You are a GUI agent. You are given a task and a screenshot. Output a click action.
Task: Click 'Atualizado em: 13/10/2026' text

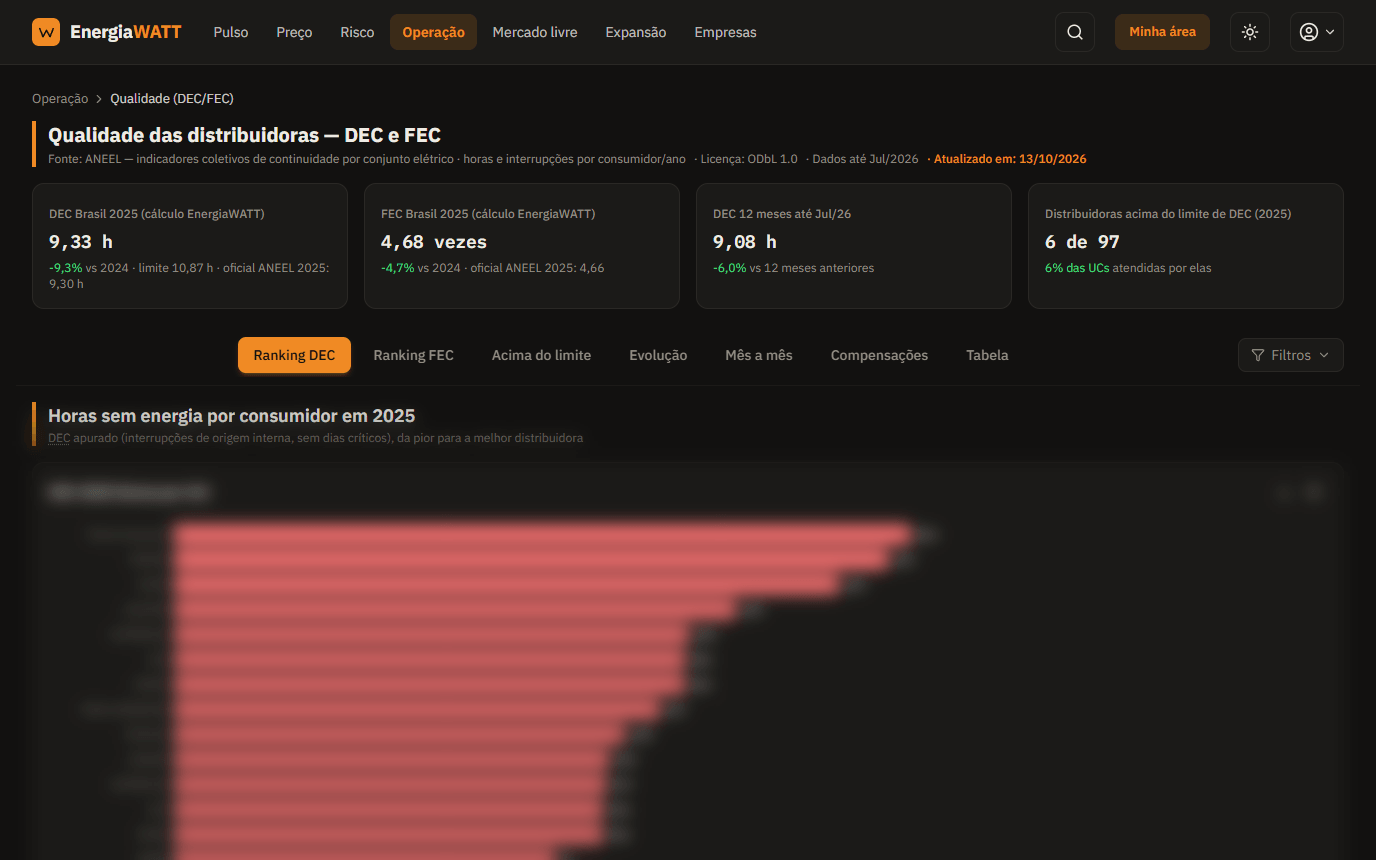1010,159
